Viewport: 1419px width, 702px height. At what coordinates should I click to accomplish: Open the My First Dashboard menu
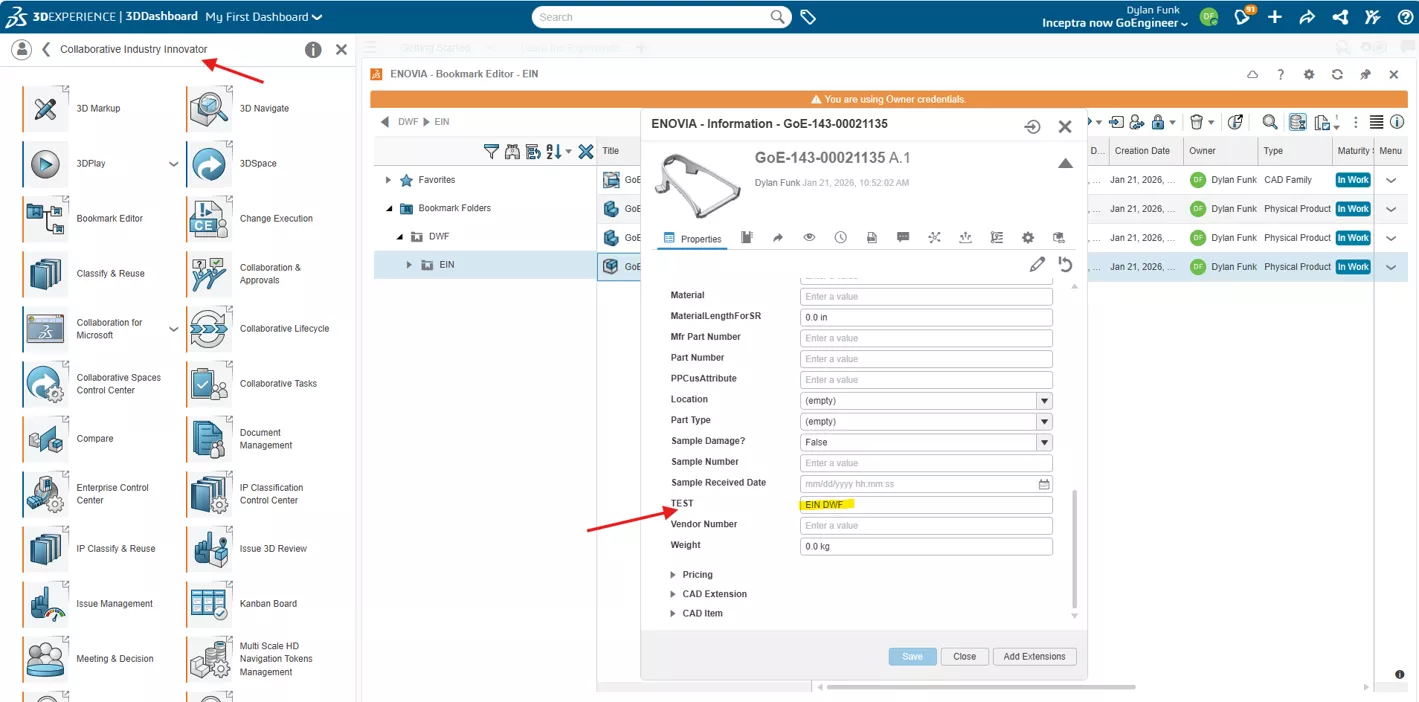pos(264,17)
